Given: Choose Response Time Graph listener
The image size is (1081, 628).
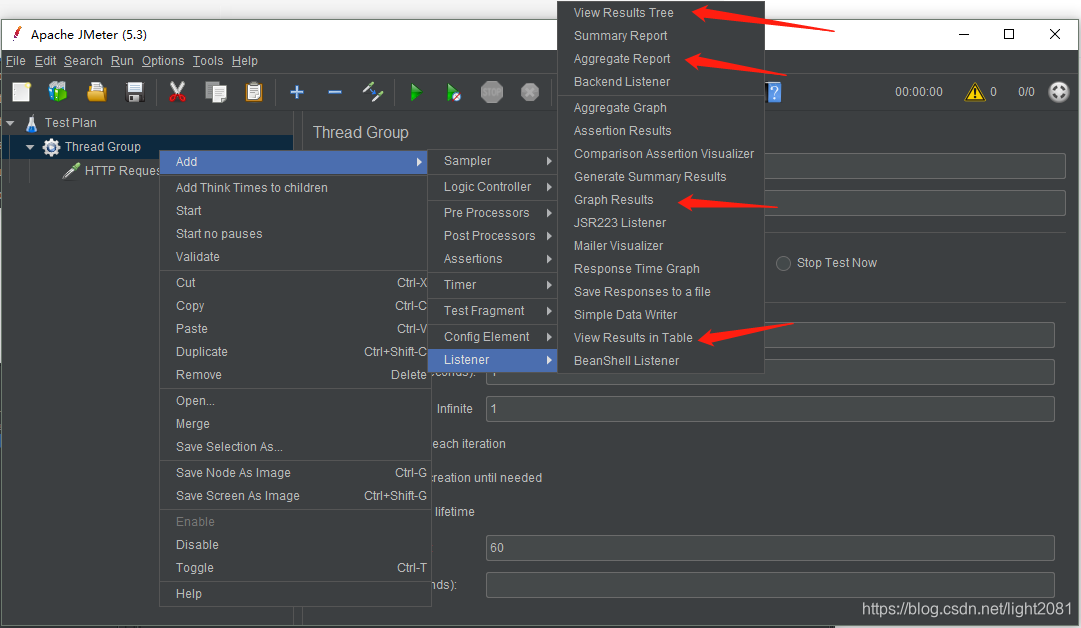Looking at the screenshot, I should (x=660, y=269).
